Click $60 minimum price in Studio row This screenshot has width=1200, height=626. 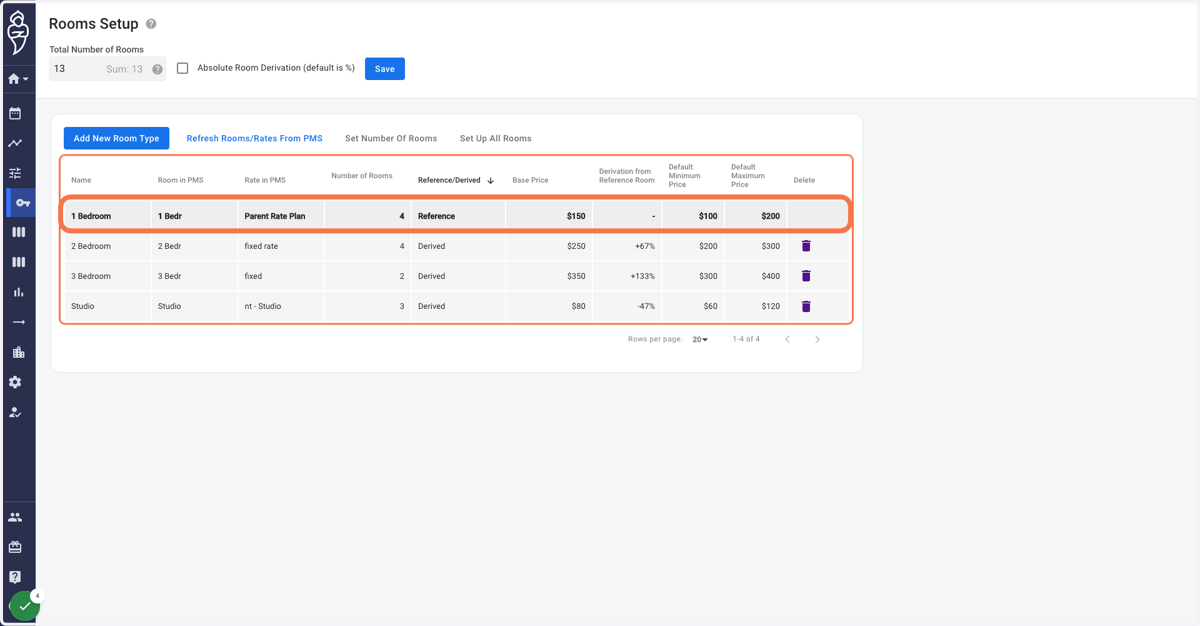coord(693,306)
